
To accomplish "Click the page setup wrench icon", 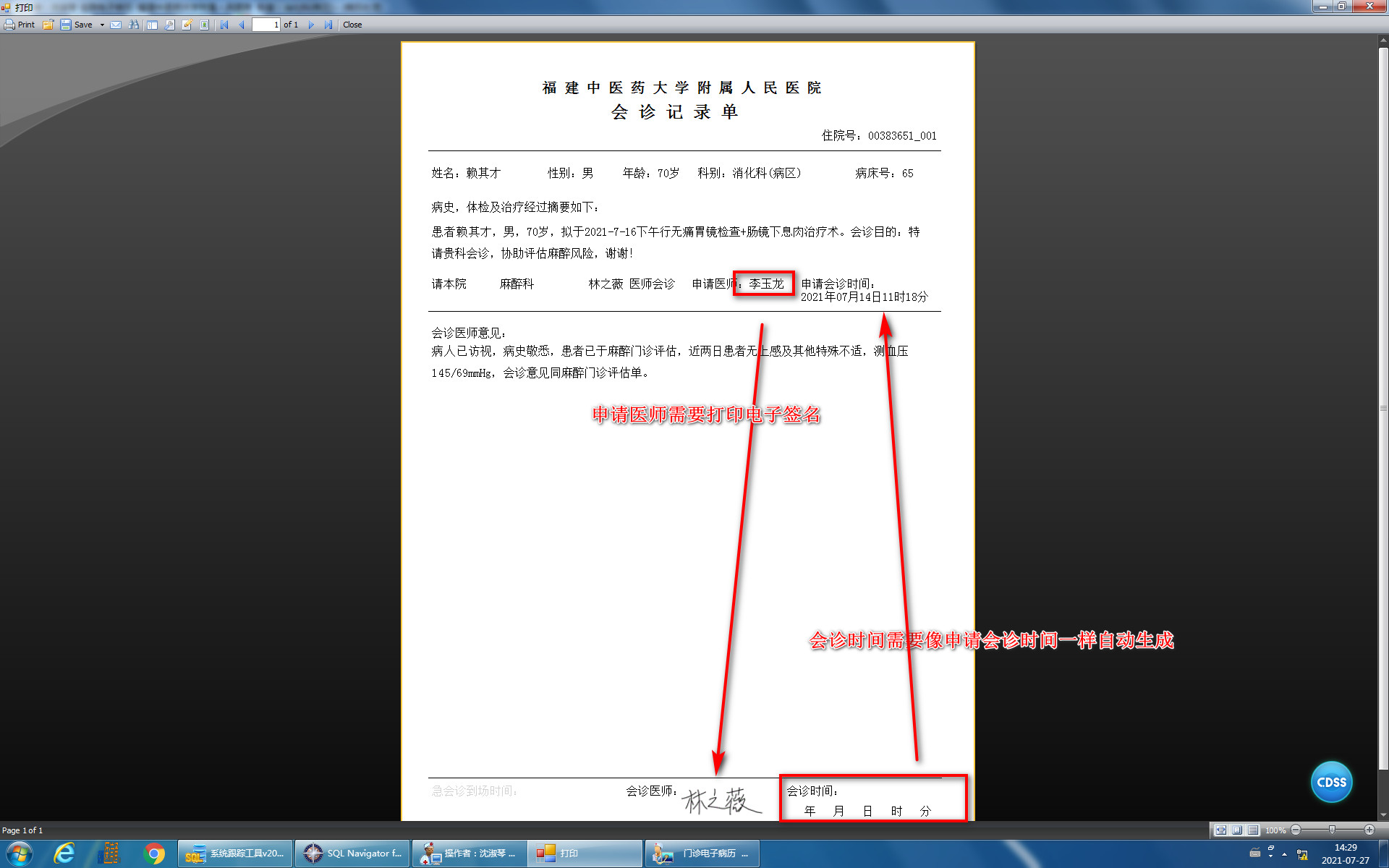I will coord(169,25).
